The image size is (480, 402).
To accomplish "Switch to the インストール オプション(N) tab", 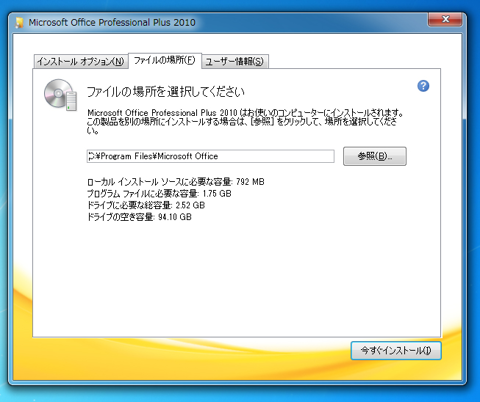I will [x=81, y=61].
